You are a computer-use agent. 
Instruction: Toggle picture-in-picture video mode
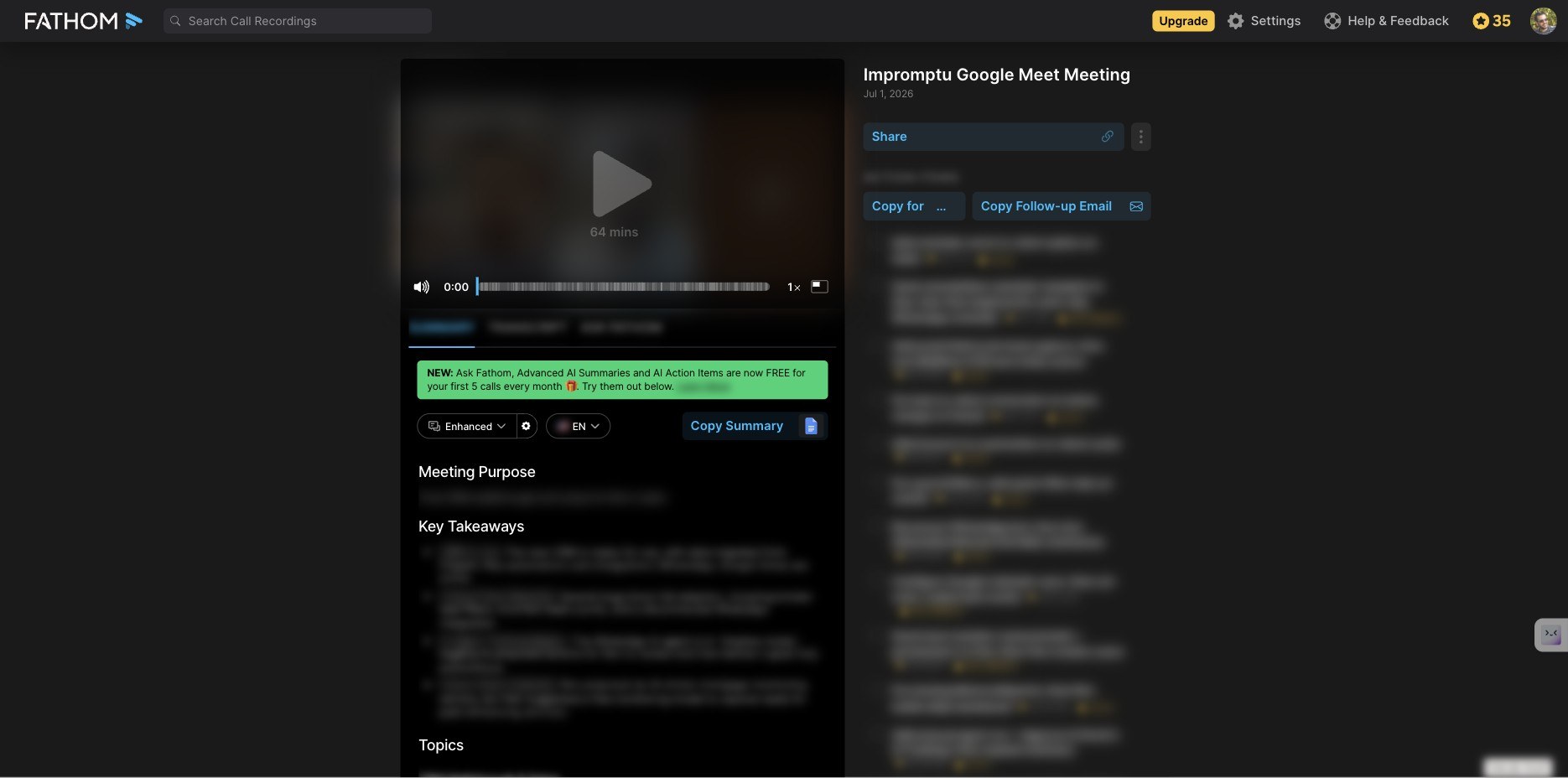click(819, 287)
